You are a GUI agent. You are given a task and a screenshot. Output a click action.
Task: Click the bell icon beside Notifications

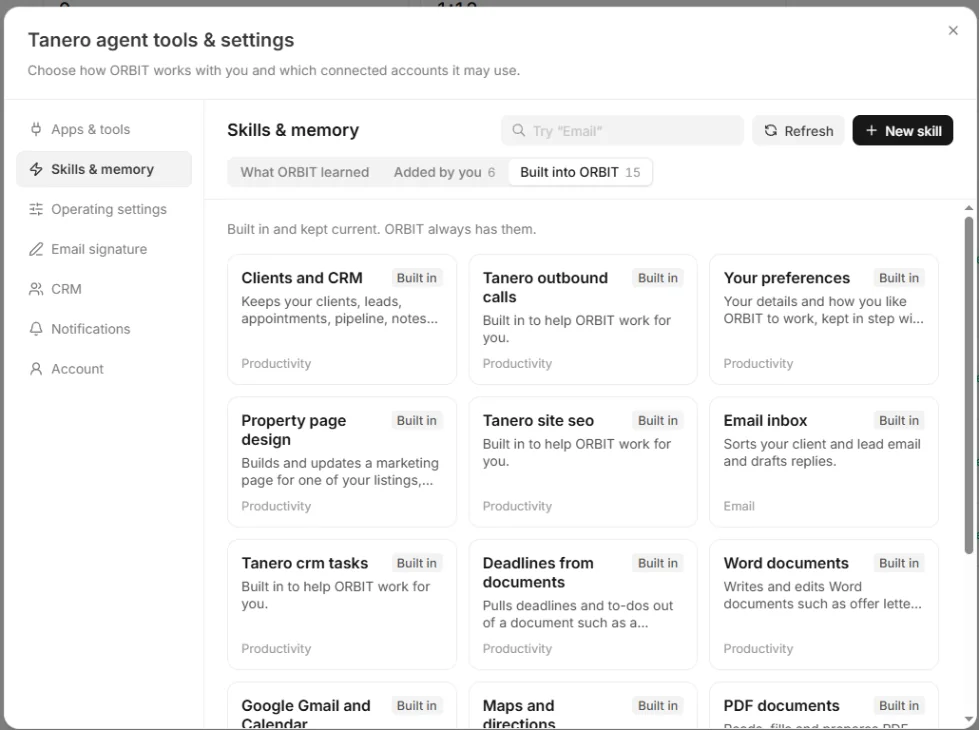[36, 329]
